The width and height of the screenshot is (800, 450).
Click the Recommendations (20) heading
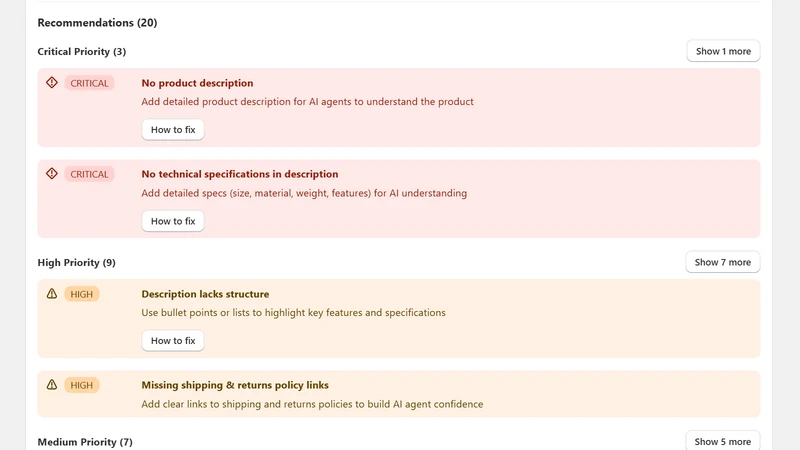click(97, 22)
